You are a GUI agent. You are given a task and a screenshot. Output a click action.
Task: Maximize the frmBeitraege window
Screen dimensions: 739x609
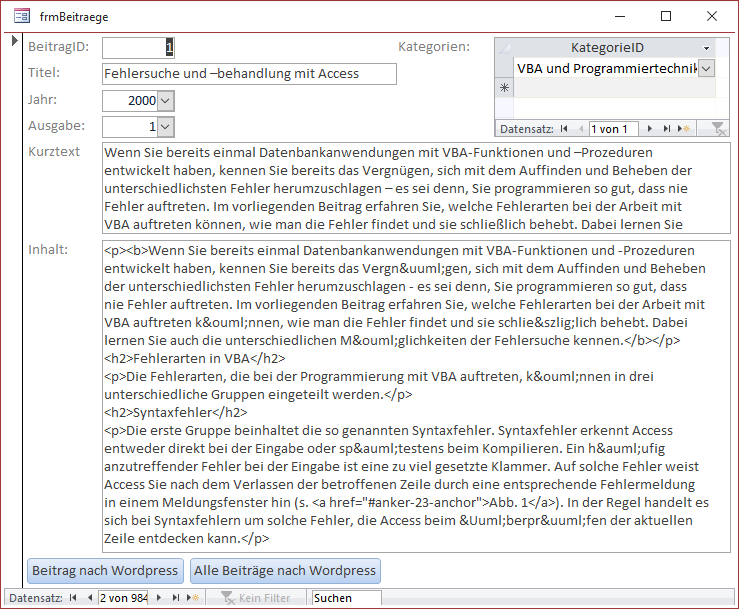[666, 16]
